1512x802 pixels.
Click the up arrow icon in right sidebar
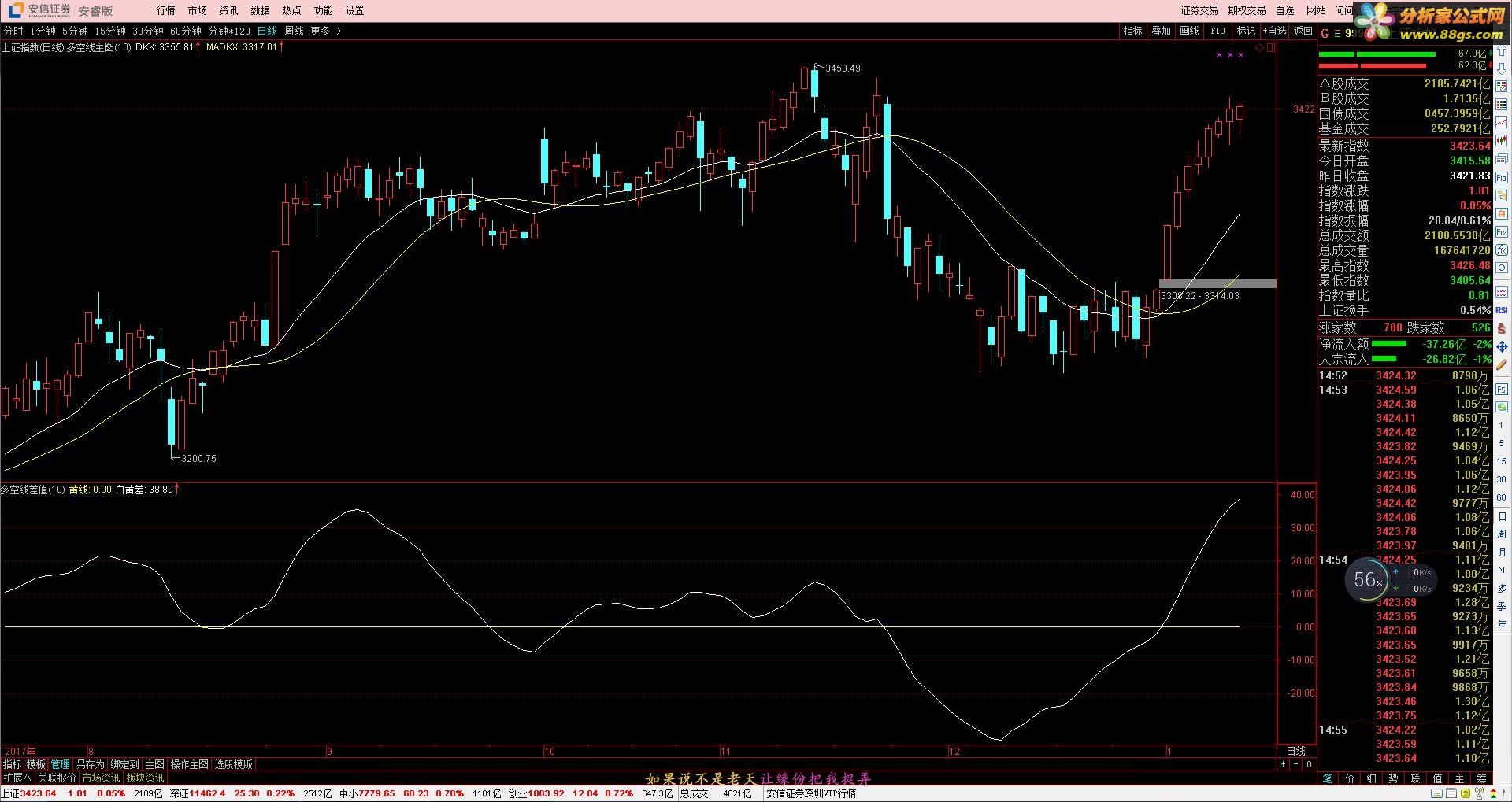pyautogui.click(x=1502, y=50)
